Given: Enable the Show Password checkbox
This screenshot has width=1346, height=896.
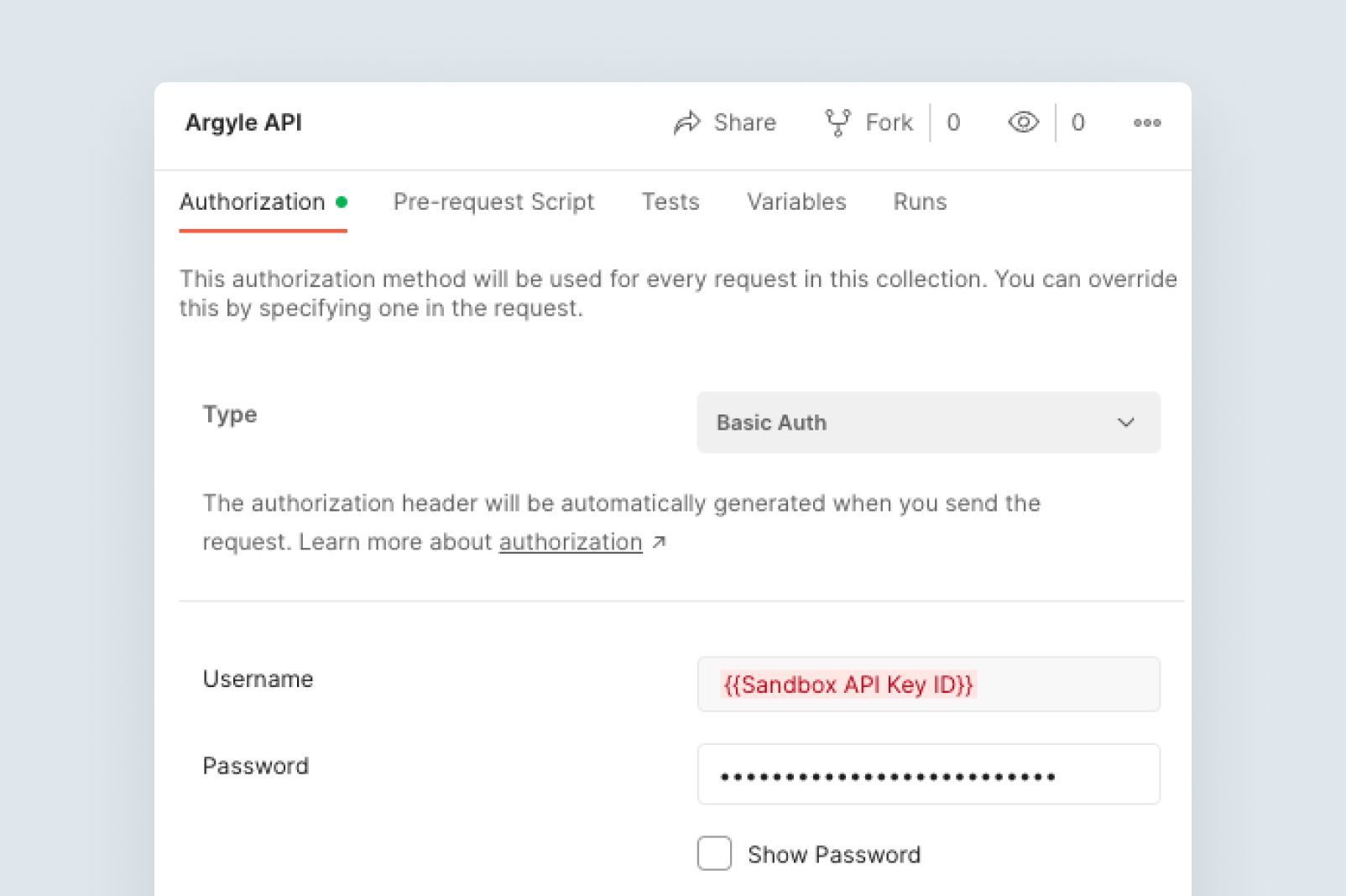Looking at the screenshot, I should pyautogui.click(x=714, y=853).
